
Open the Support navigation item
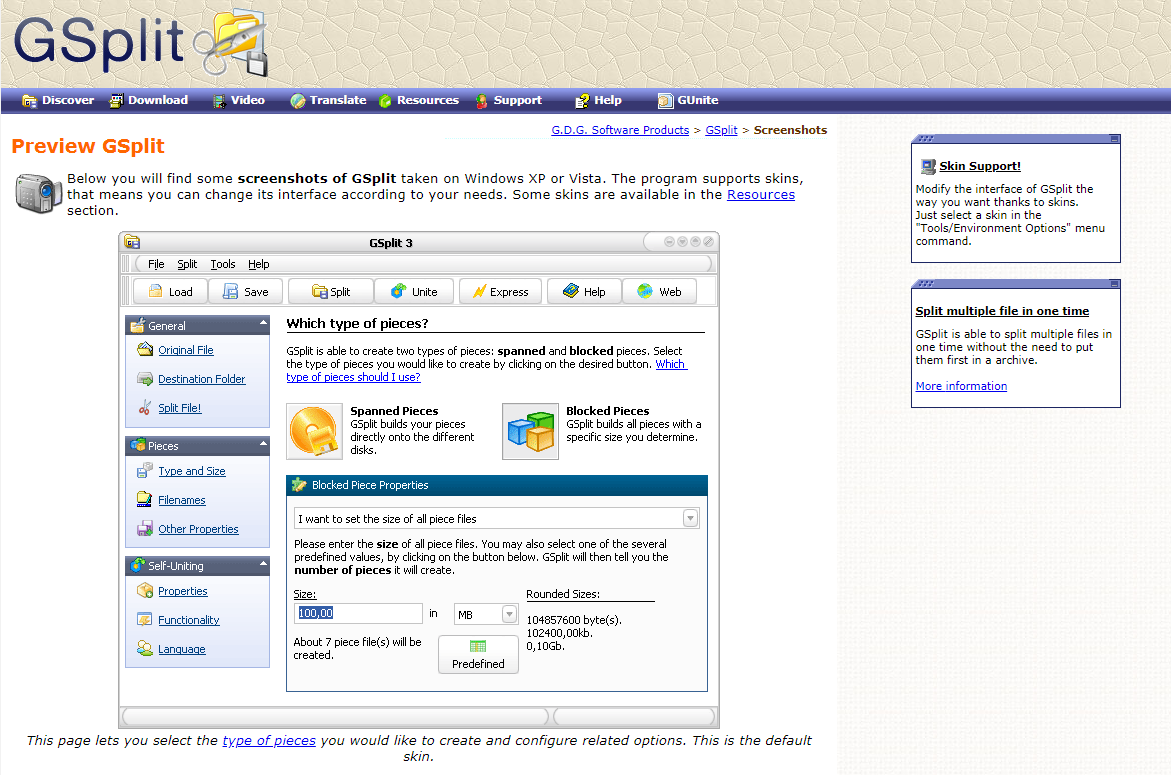tap(509, 100)
